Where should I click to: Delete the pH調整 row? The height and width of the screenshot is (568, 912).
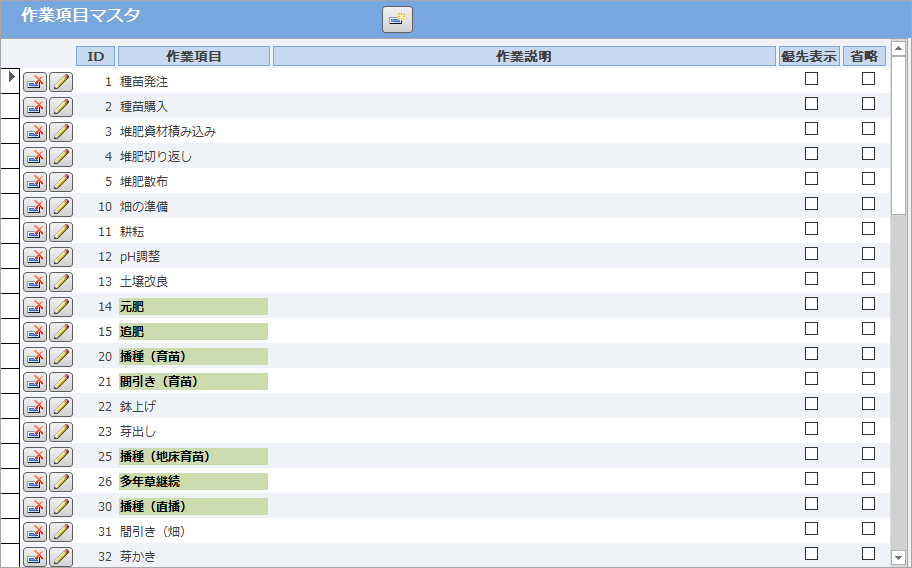[x=35, y=257]
